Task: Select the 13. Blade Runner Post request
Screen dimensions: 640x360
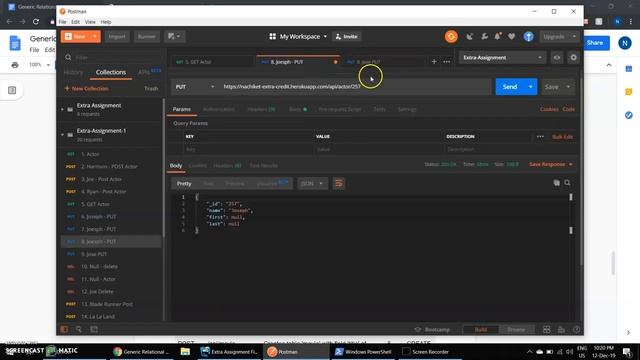Action: (111, 304)
